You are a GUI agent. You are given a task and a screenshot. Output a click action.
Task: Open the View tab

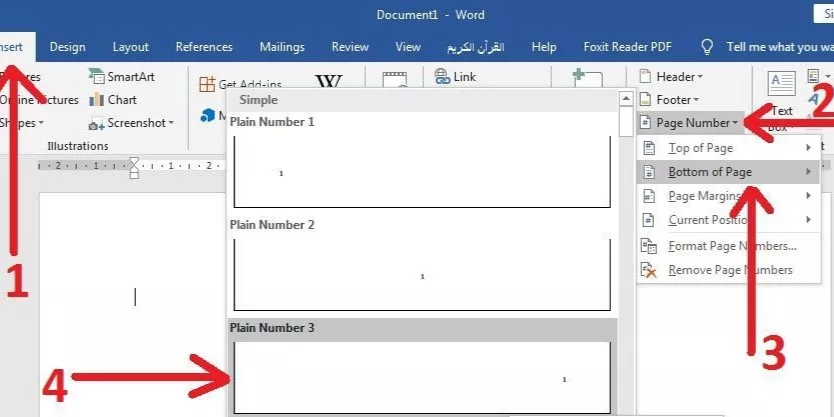coord(408,47)
